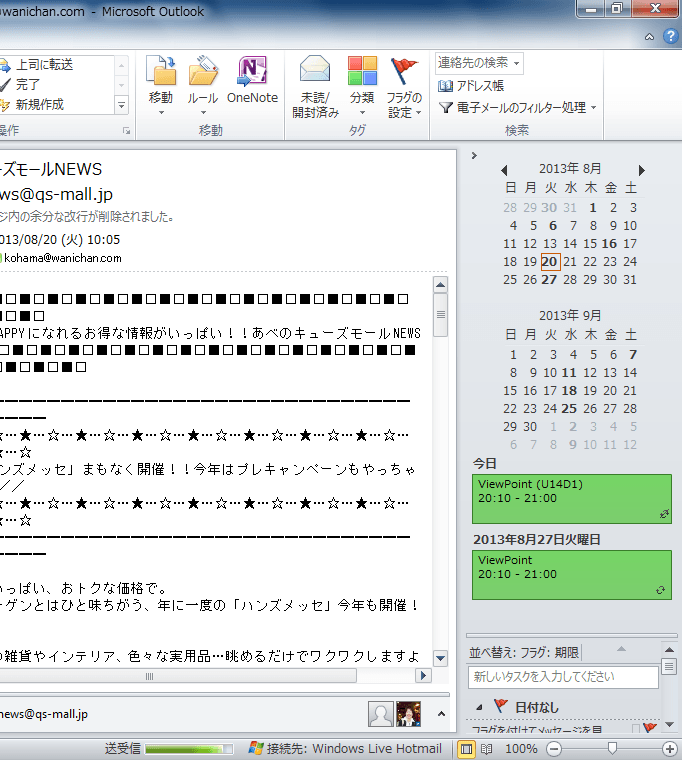Tick the task completion checkbox
This screenshot has width=682, height=760.
coord(635,728)
